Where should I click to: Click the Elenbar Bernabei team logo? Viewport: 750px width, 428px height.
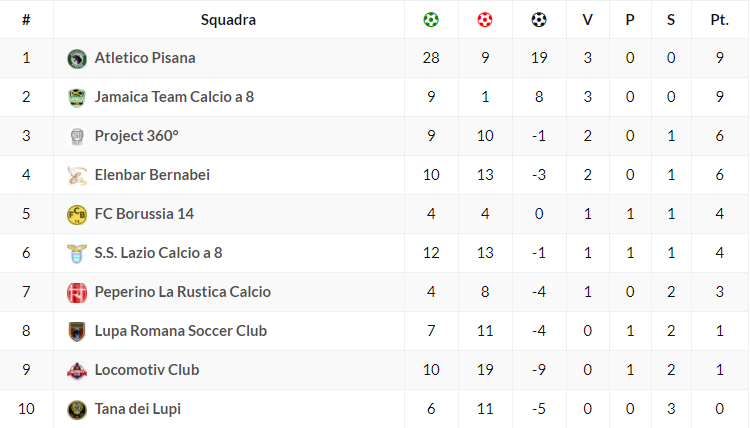77,175
